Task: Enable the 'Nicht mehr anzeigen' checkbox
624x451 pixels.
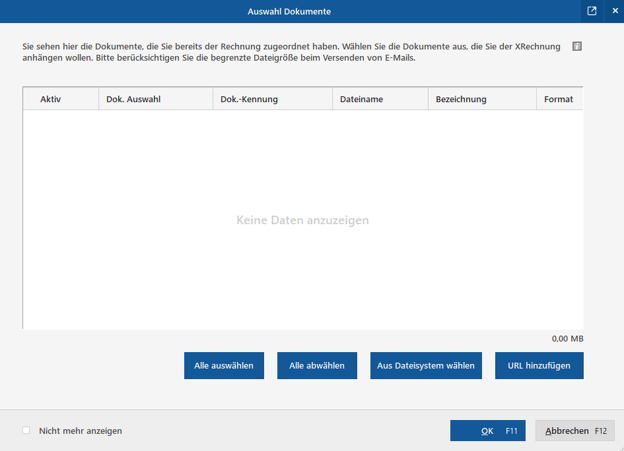Action: click(x=27, y=431)
